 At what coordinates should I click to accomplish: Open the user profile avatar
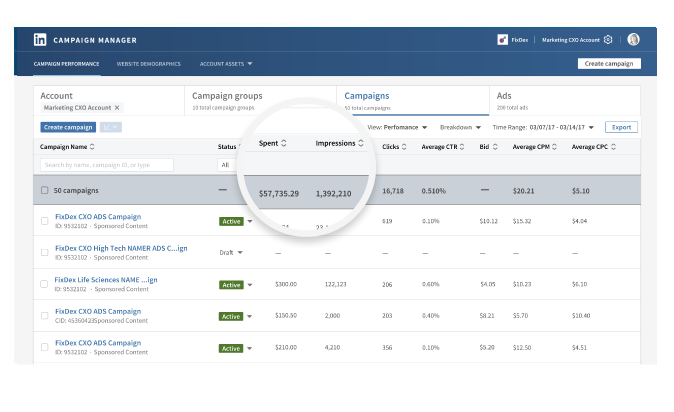click(x=633, y=40)
